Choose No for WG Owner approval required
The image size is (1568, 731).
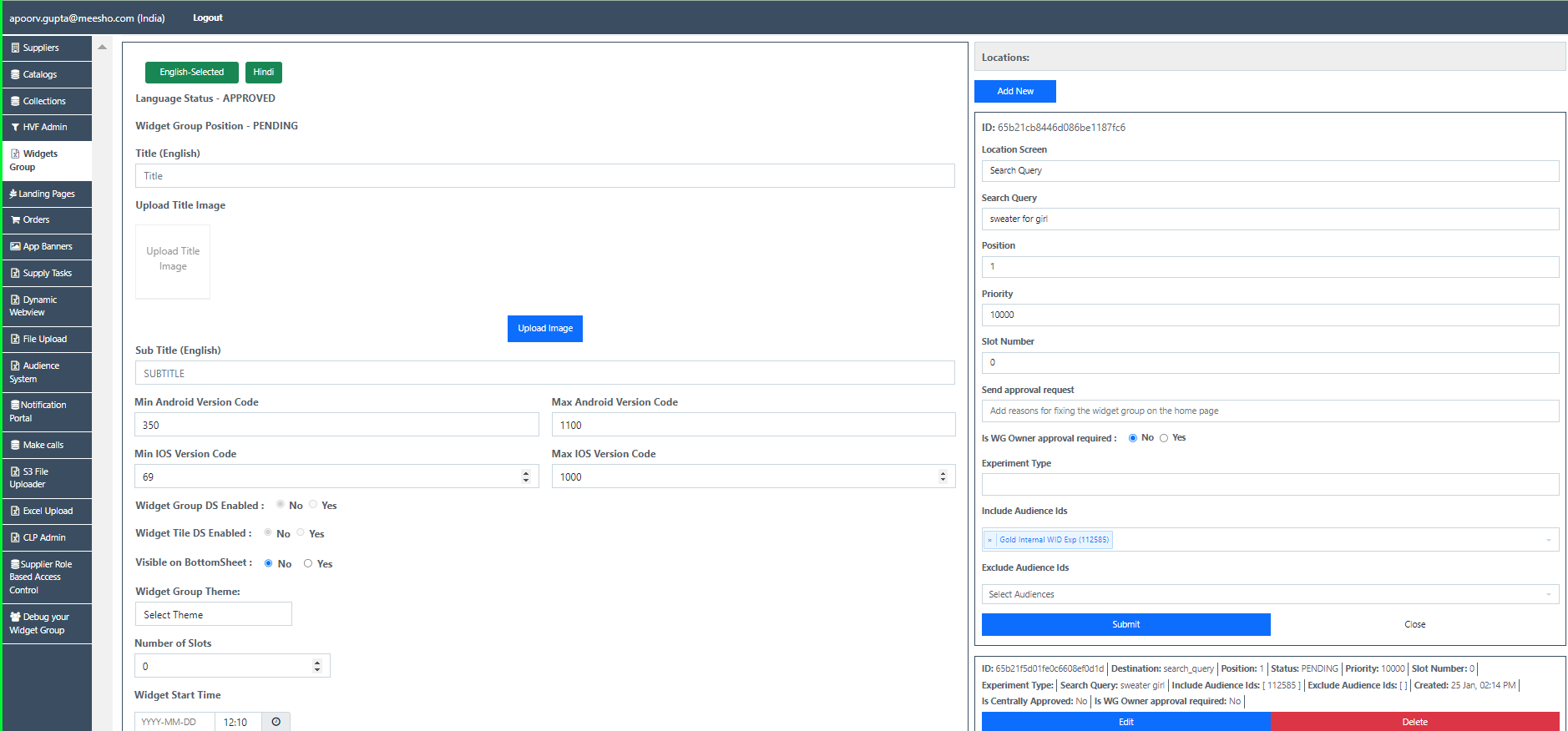(1133, 438)
